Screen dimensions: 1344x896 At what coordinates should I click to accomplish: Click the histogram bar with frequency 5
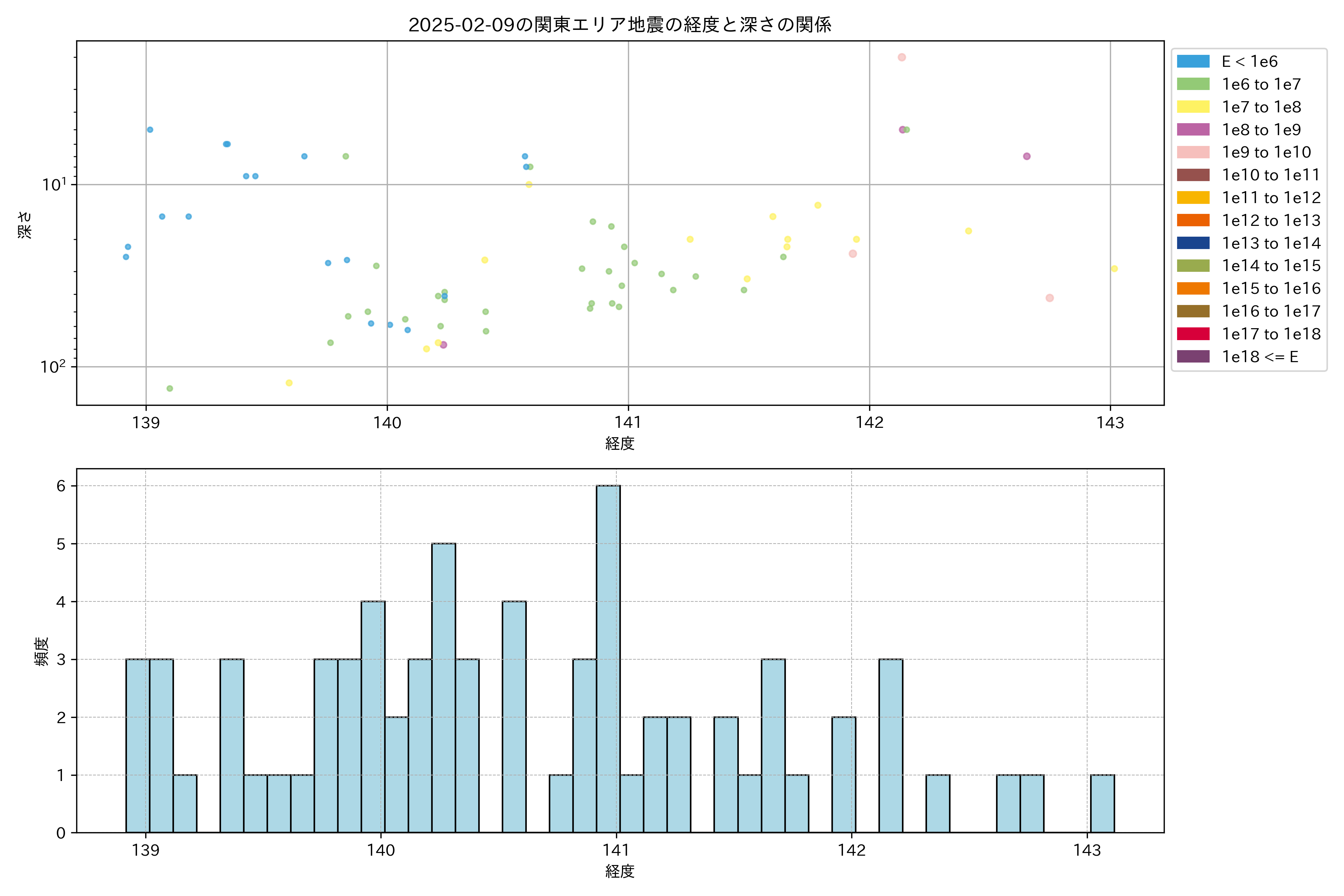pos(444,687)
